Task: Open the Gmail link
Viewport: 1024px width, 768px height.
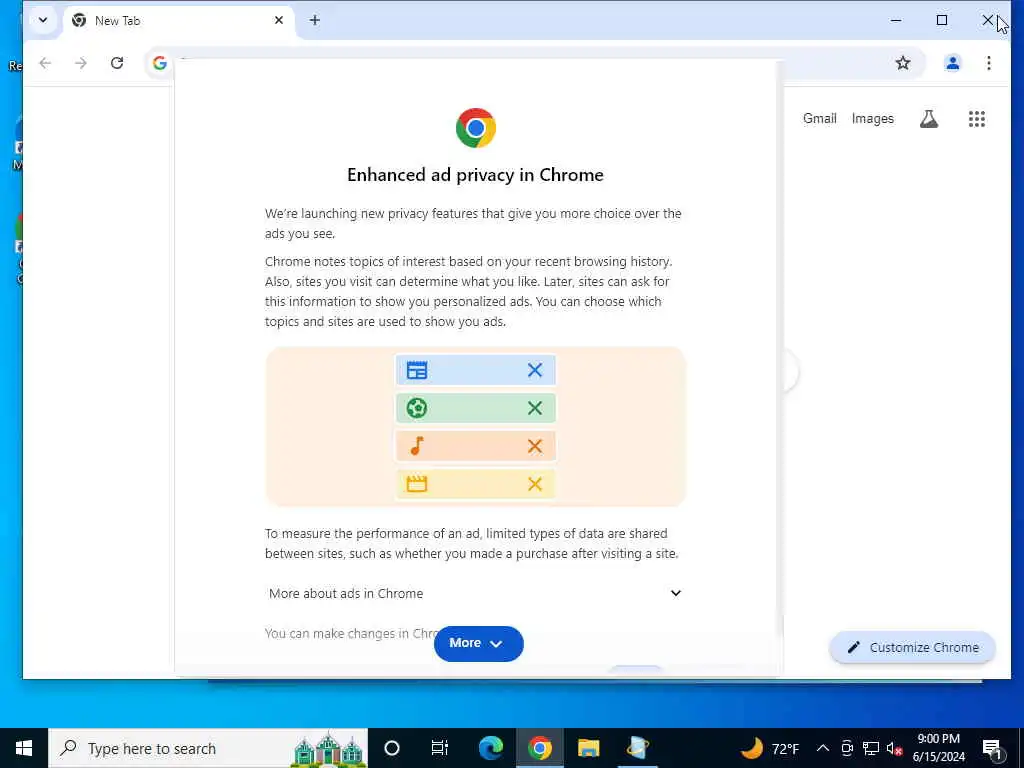Action: pyautogui.click(x=820, y=118)
